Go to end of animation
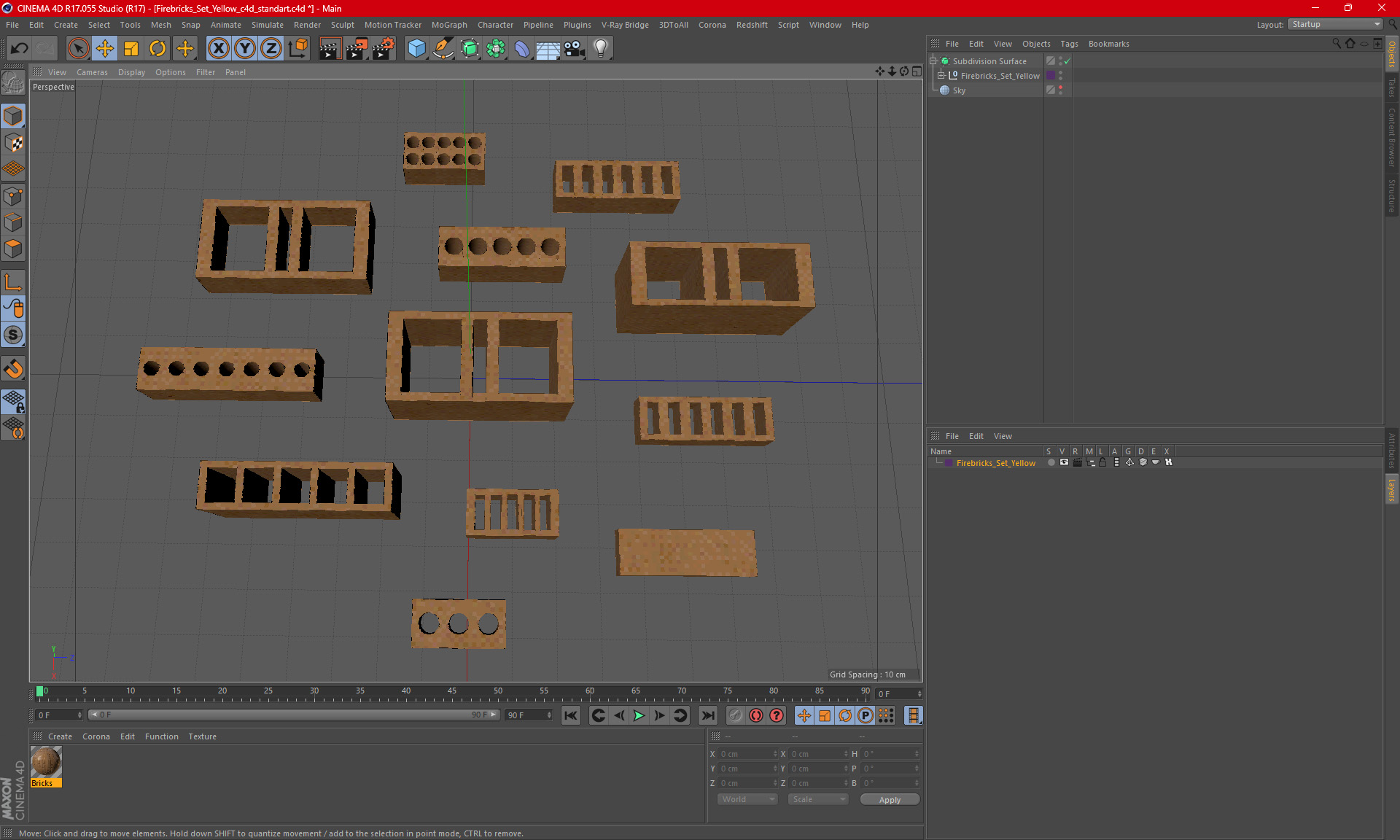This screenshot has width=1400, height=840. [x=707, y=715]
